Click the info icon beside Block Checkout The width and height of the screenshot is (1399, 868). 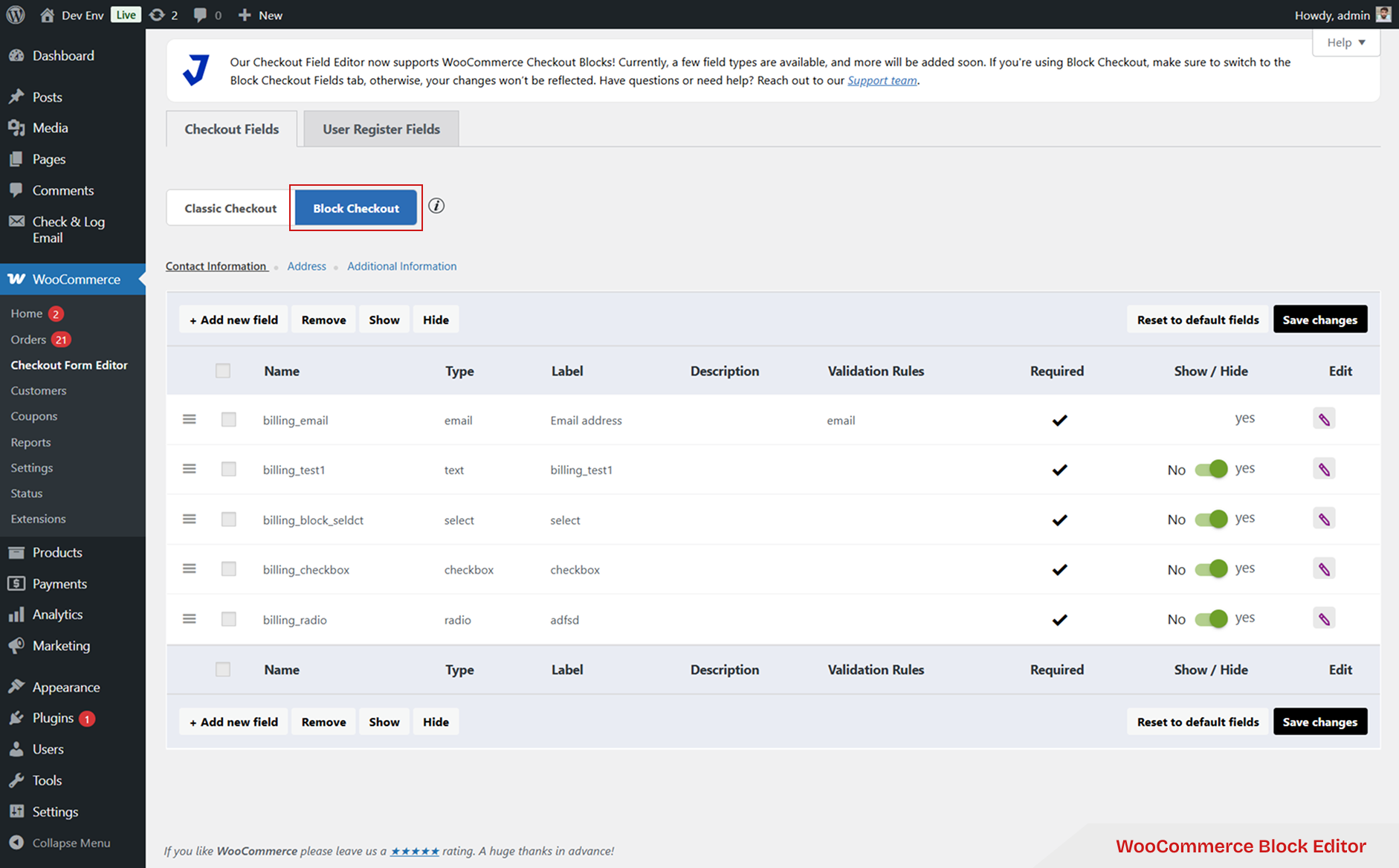click(x=436, y=206)
